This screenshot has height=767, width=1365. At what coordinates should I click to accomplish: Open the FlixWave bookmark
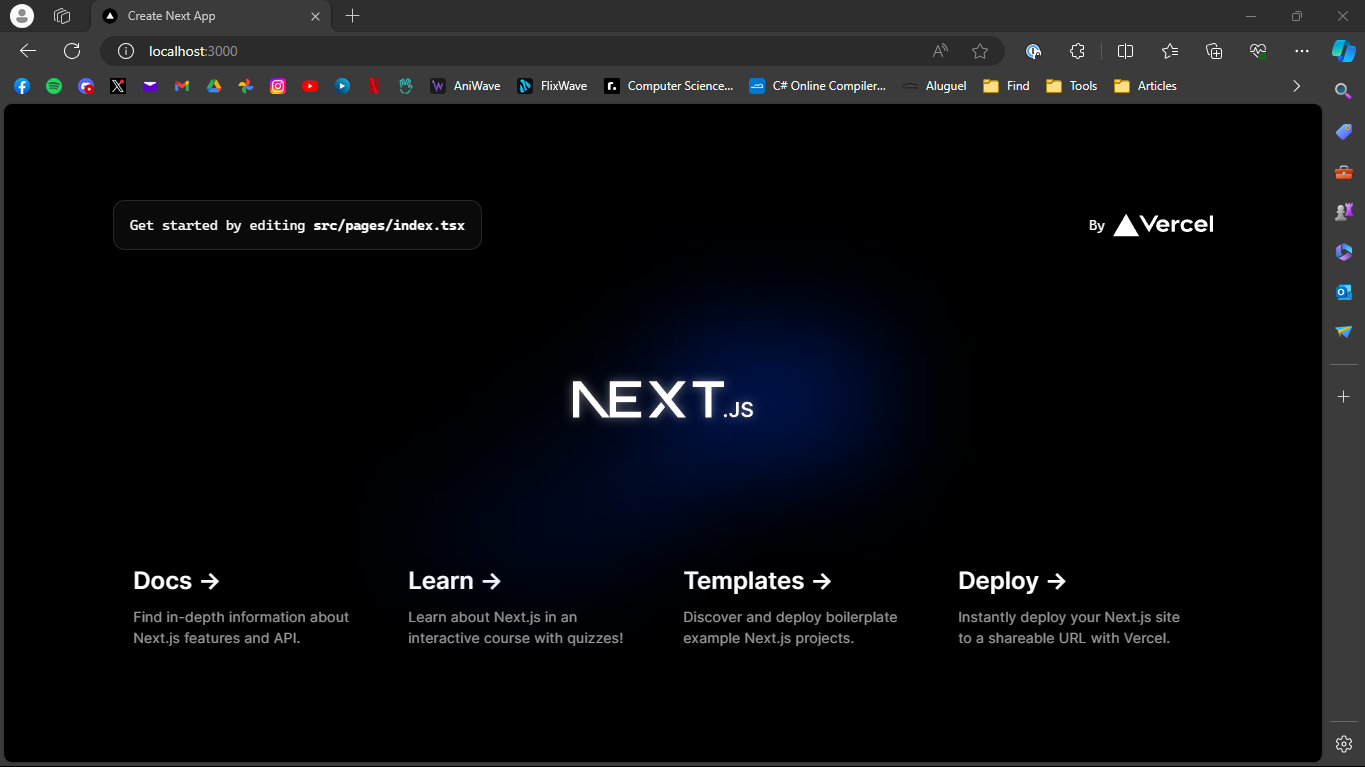(553, 86)
